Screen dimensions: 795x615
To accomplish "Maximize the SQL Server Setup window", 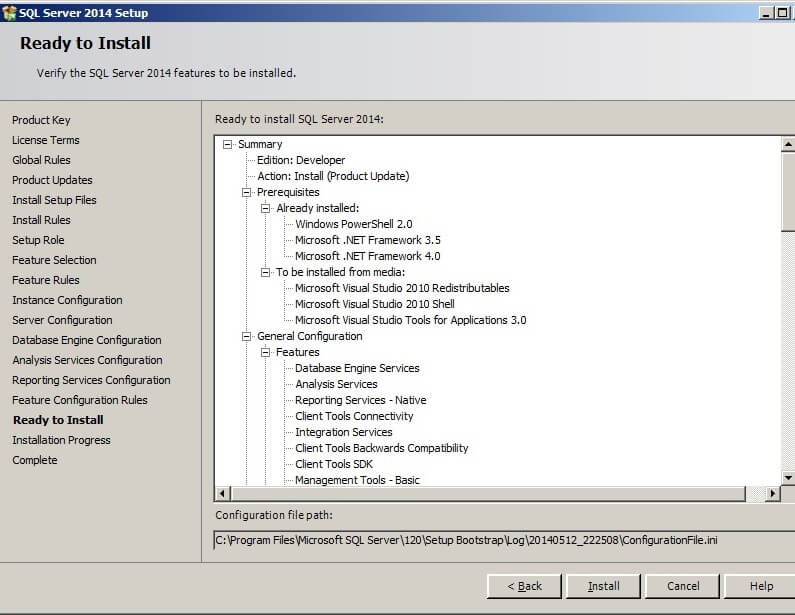I will point(782,13).
